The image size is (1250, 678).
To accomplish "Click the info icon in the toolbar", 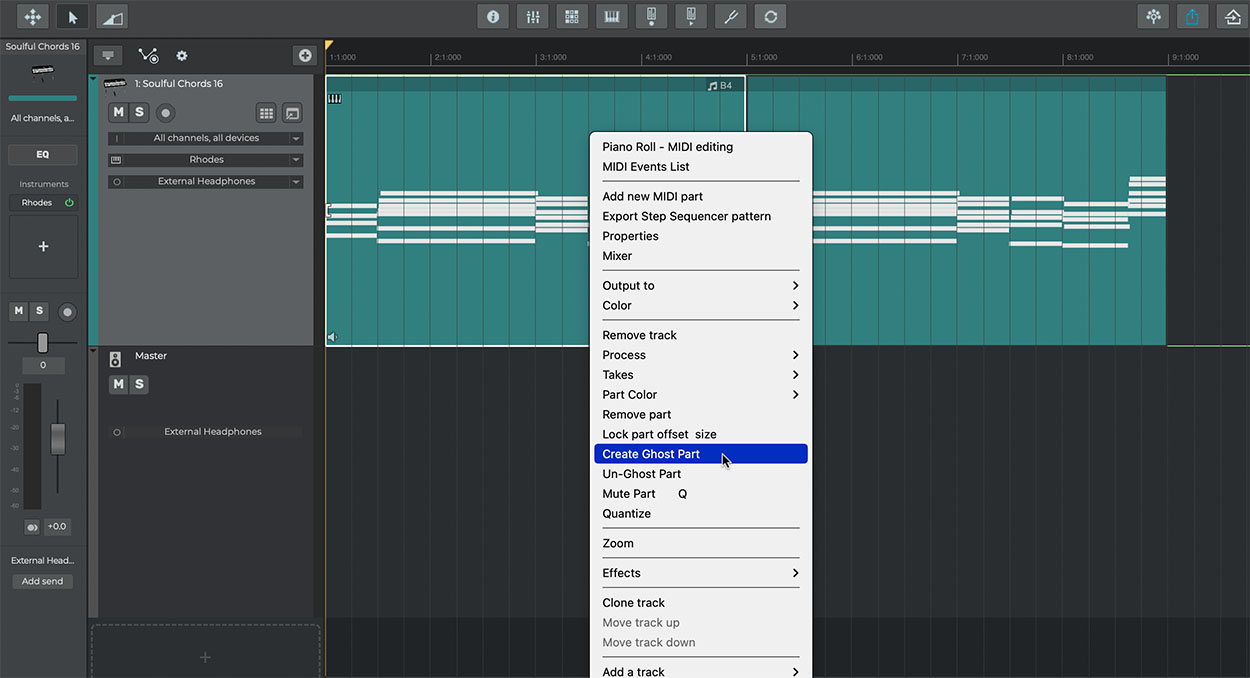I will point(492,17).
